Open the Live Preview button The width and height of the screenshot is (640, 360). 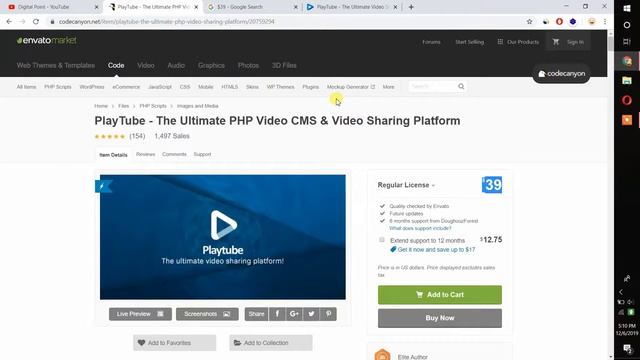coord(140,314)
